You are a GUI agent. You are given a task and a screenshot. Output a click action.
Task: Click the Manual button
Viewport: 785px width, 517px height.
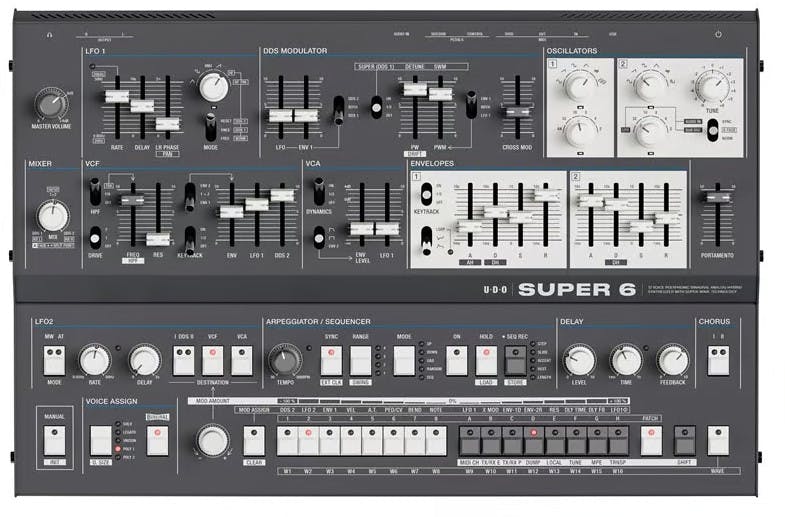point(54,440)
